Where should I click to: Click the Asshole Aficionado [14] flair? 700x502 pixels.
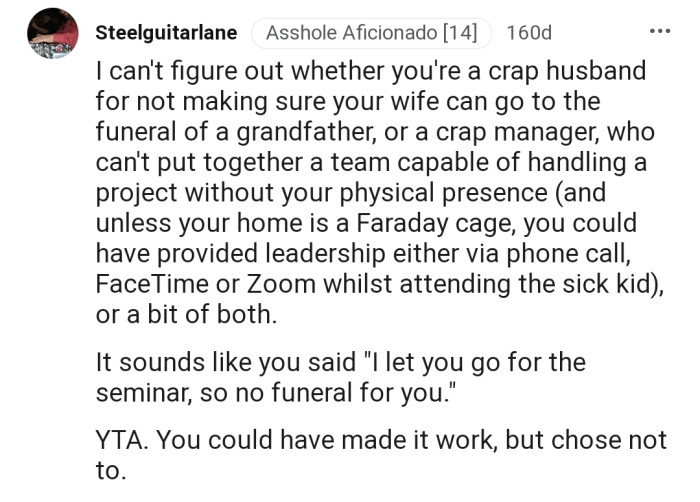pos(371,33)
